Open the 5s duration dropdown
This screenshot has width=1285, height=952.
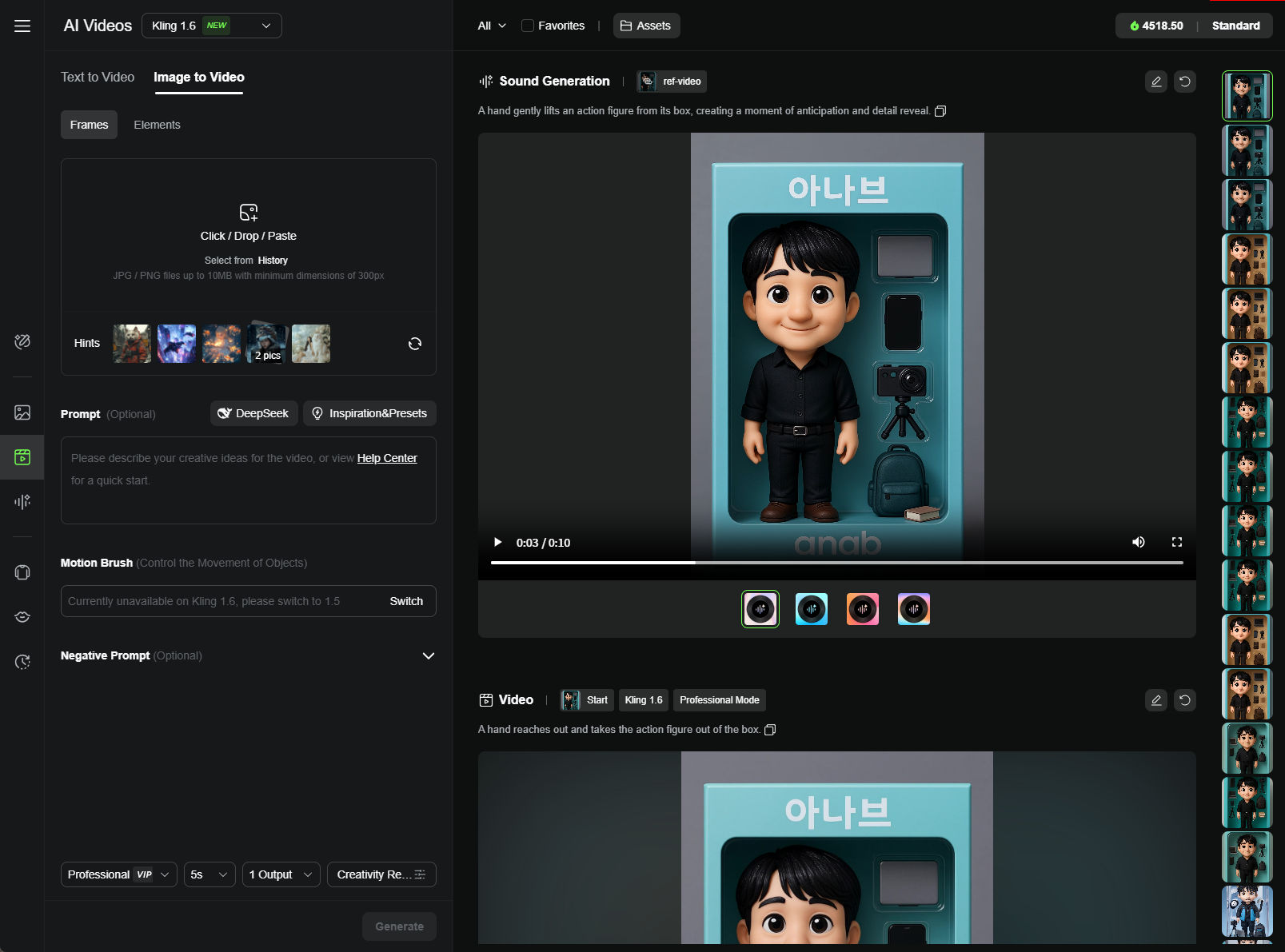click(210, 874)
